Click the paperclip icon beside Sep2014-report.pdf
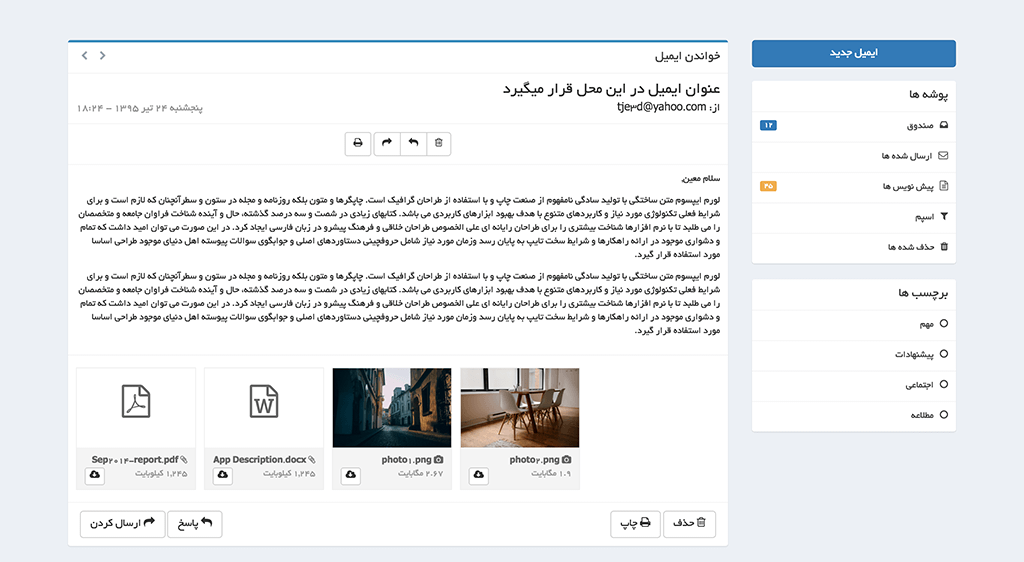Image resolution: width=1024 pixels, height=562 pixels. pos(184,460)
